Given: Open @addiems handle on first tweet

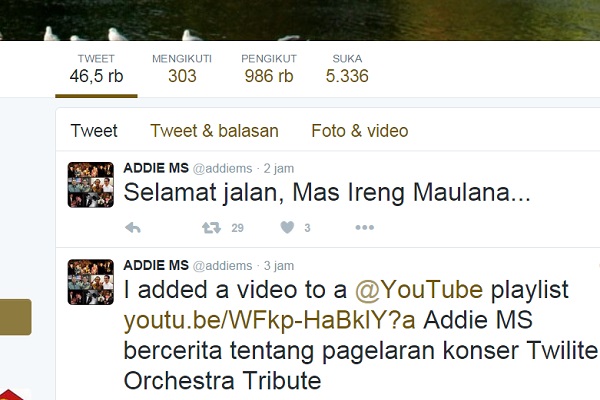Looking at the screenshot, I should pos(222,168).
